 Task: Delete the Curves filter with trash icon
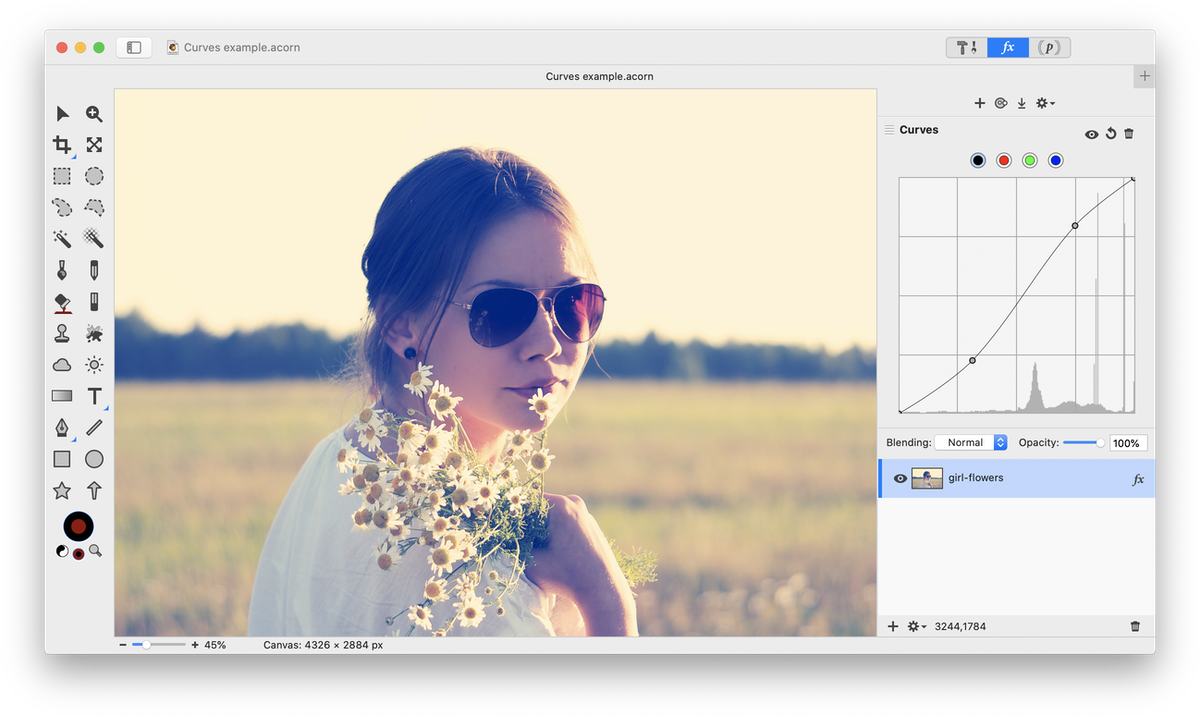pos(1129,134)
